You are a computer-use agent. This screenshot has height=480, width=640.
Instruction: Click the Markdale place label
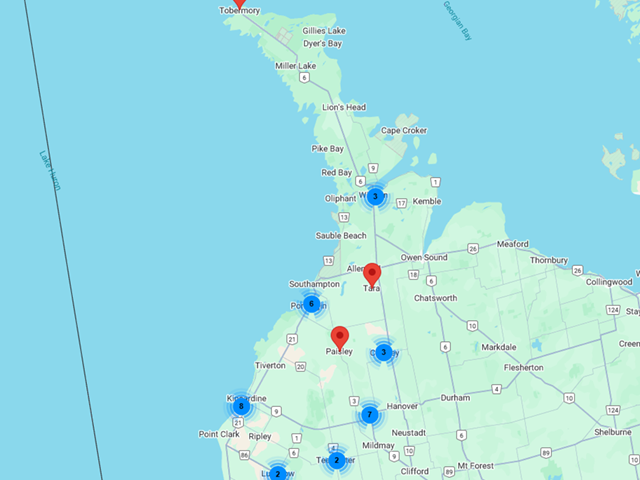pos(498,347)
